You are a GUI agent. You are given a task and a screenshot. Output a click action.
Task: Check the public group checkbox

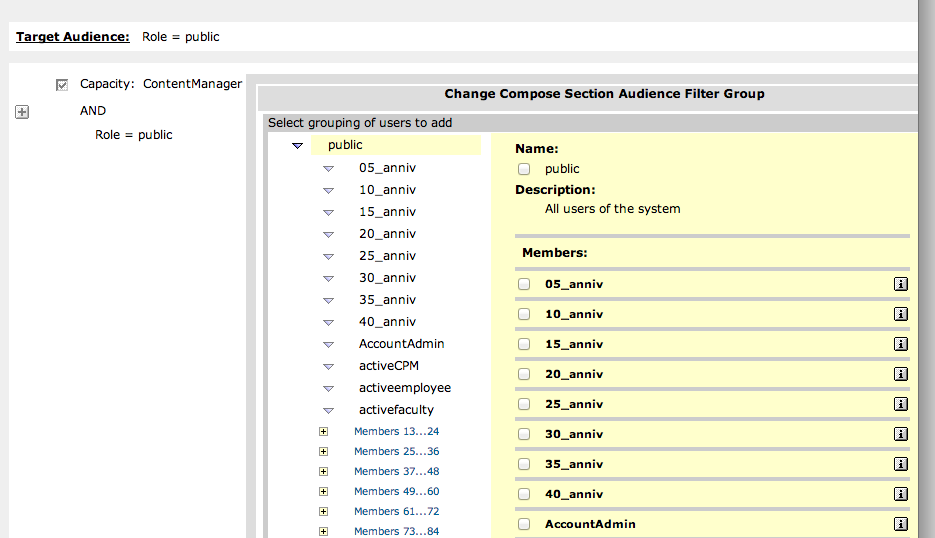click(x=524, y=169)
